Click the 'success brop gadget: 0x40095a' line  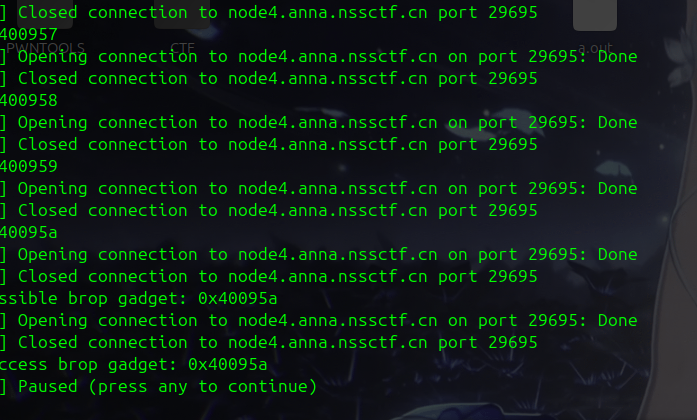point(134,364)
